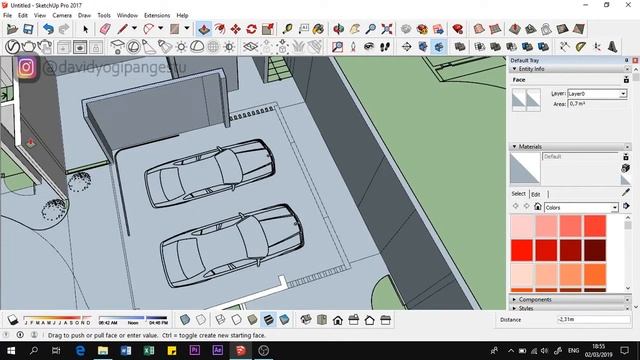Click the Open file icon
The image size is (640, 360).
pos(12,29)
